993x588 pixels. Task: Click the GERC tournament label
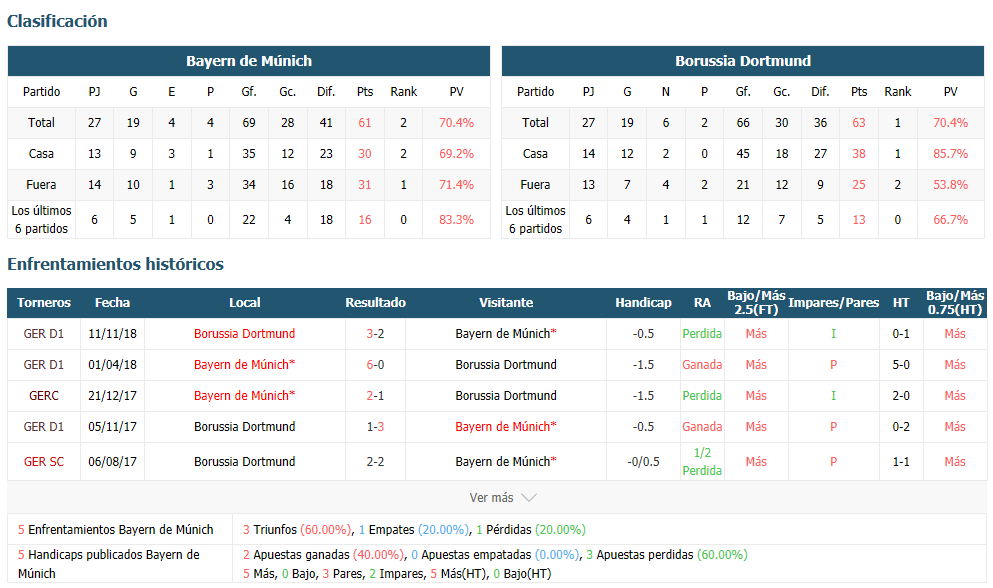tap(44, 396)
